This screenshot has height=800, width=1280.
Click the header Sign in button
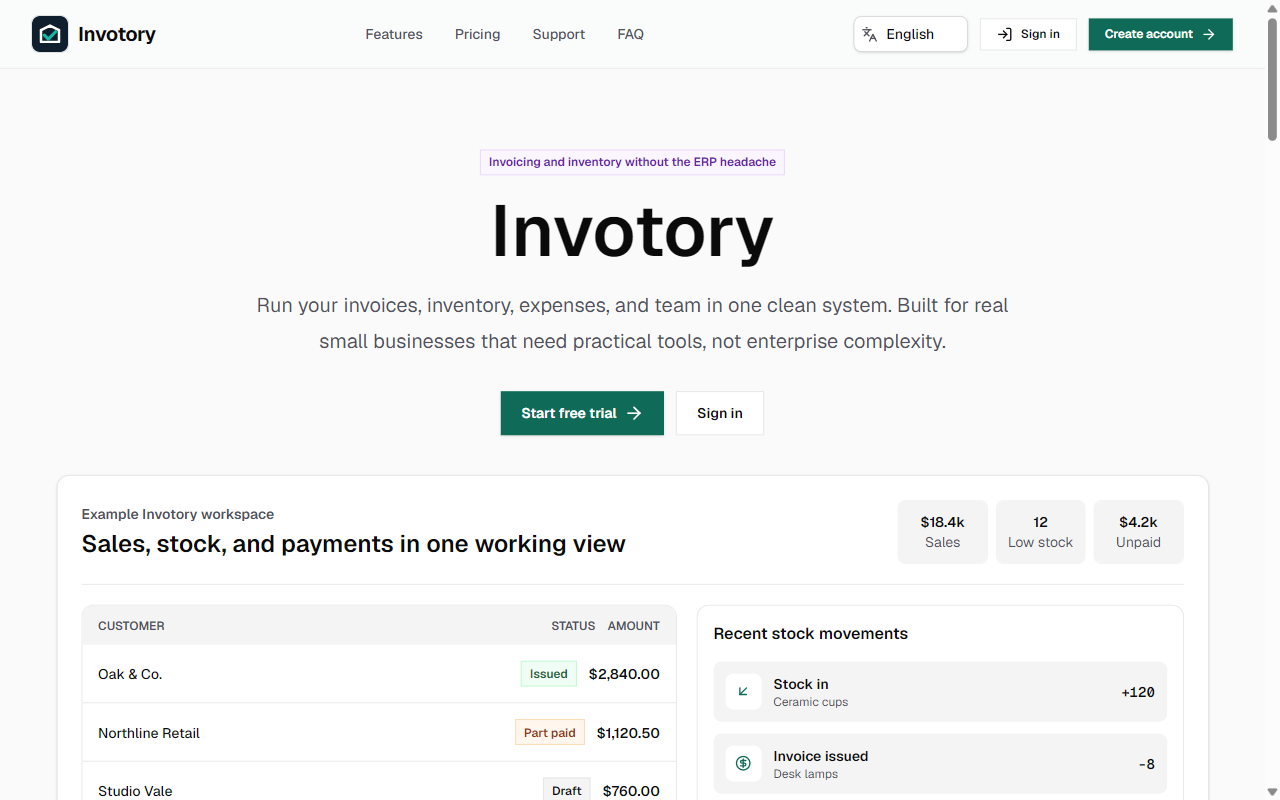tap(1028, 34)
